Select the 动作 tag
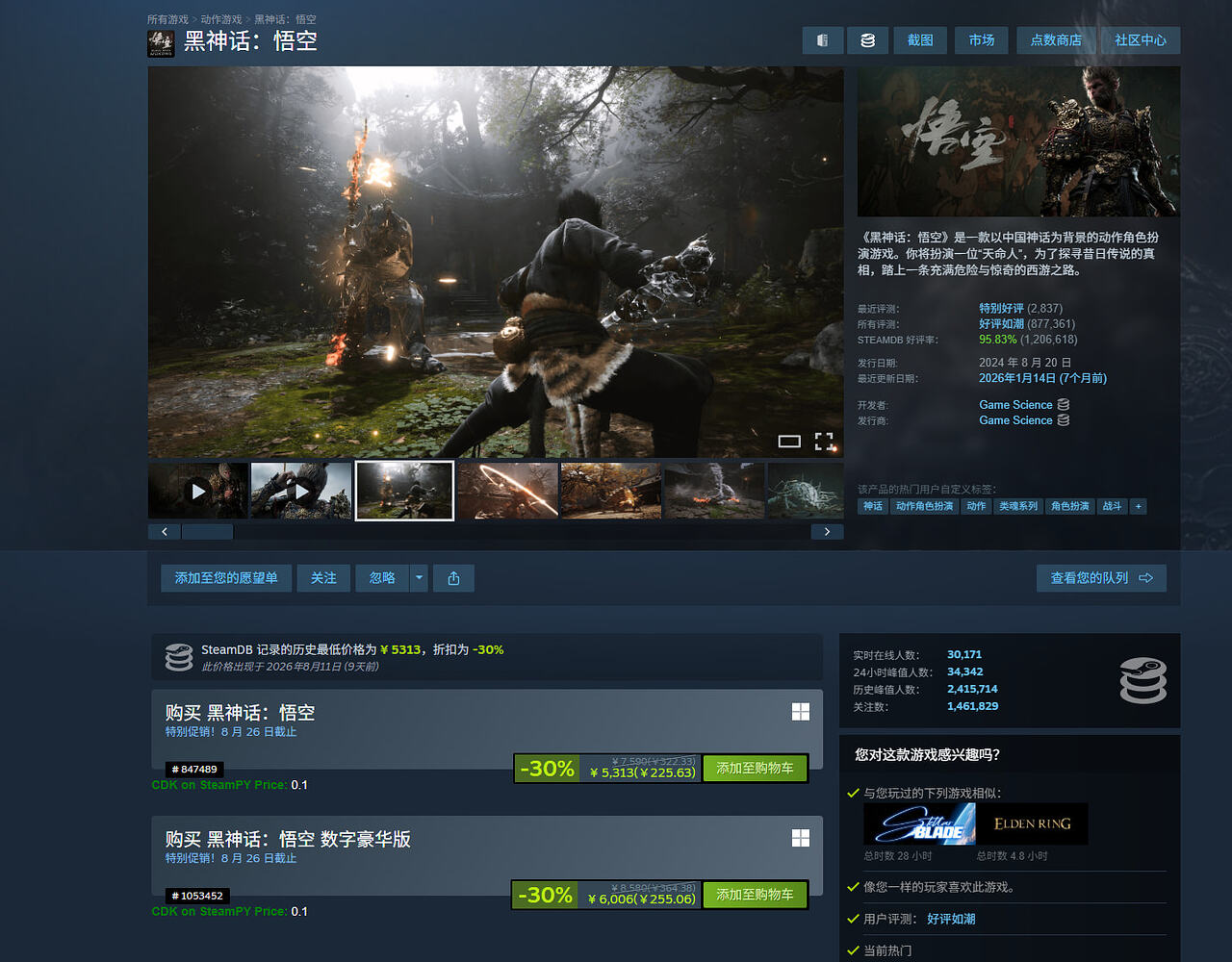 coord(976,506)
